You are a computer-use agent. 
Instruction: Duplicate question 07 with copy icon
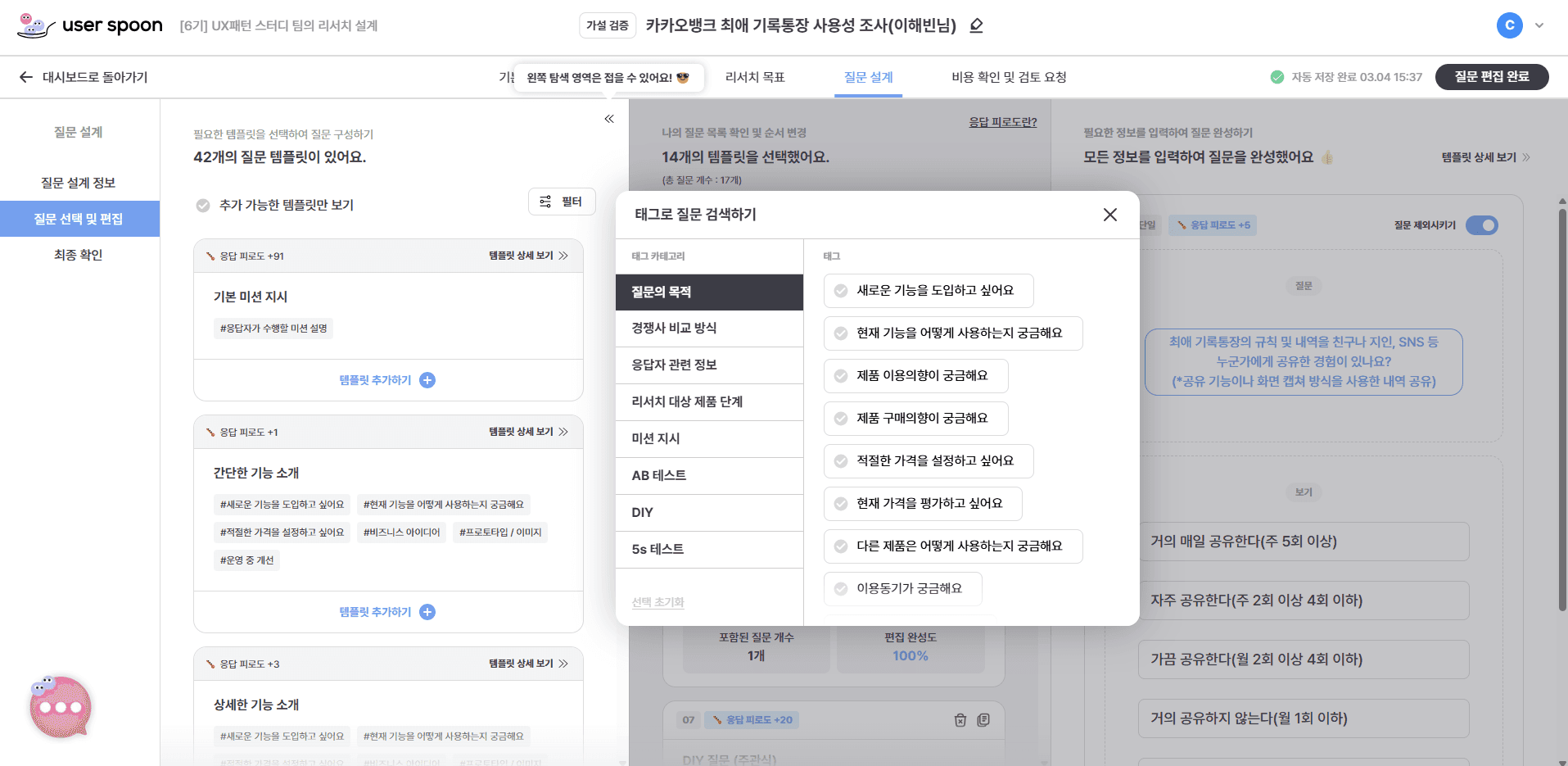[x=983, y=720]
